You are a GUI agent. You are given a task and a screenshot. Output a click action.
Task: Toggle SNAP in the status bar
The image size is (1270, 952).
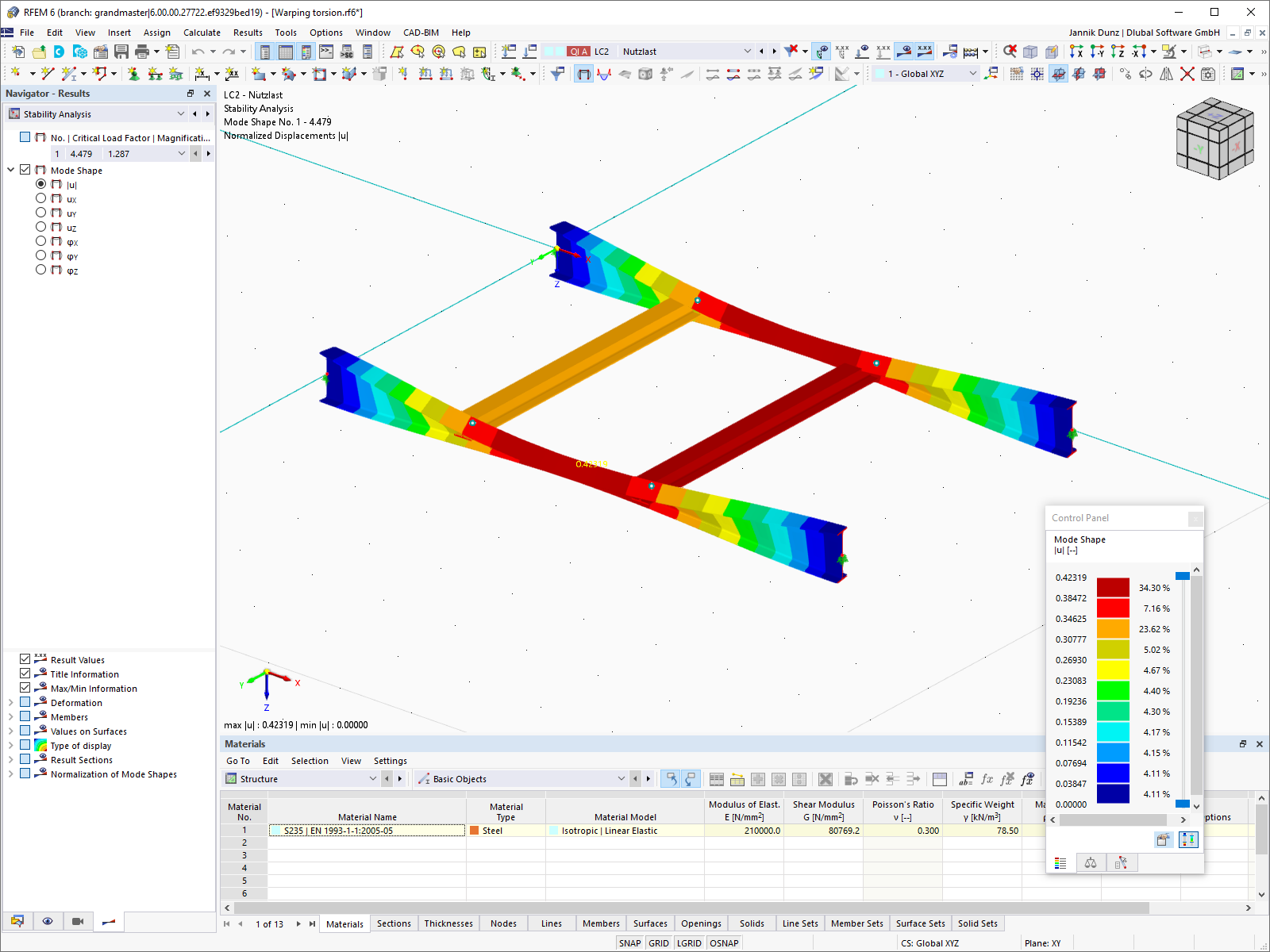tap(629, 942)
